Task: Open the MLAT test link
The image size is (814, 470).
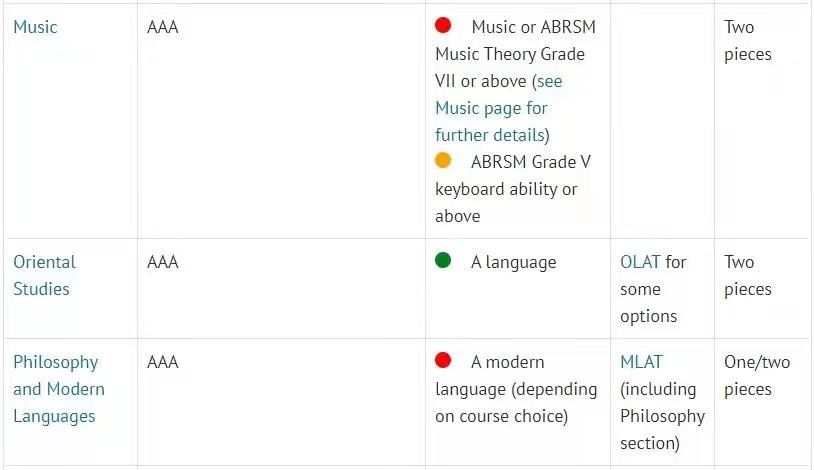Action: pyautogui.click(x=641, y=362)
